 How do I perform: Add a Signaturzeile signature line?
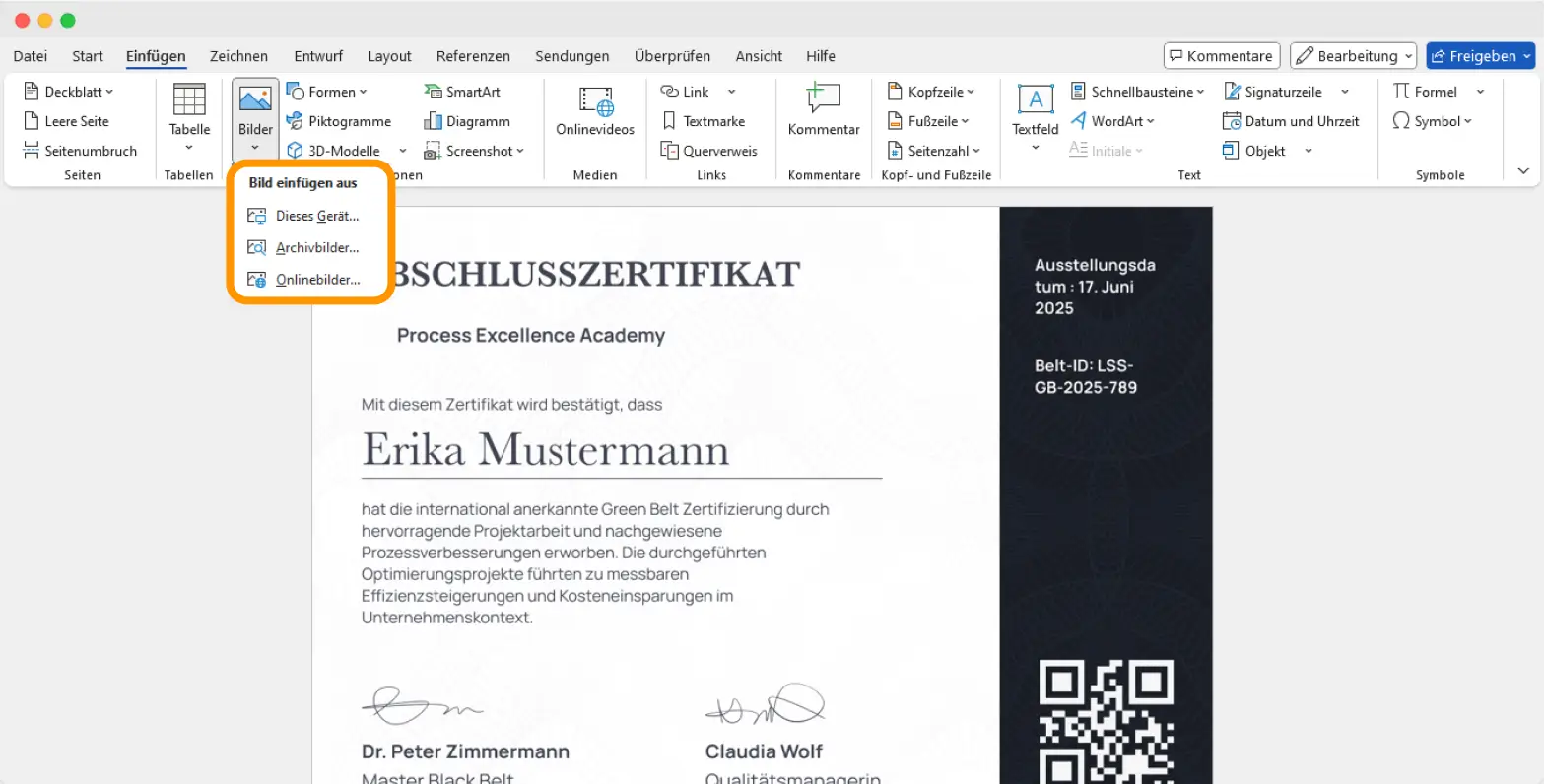1273,92
